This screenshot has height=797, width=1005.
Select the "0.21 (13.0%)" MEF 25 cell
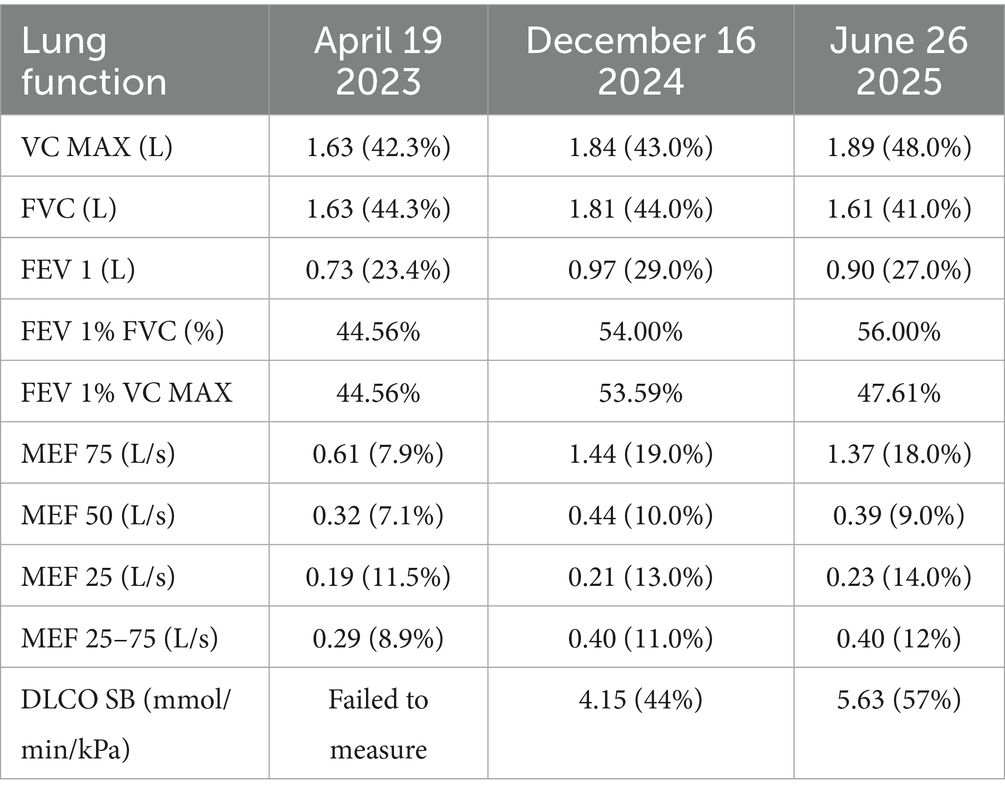641,576
